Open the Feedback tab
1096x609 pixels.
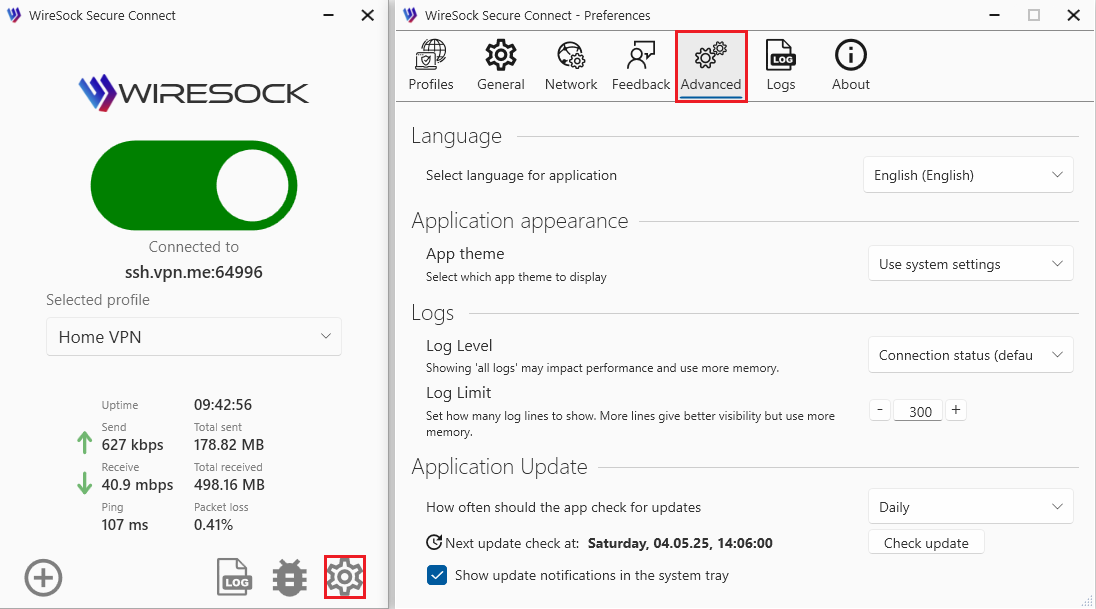[641, 66]
